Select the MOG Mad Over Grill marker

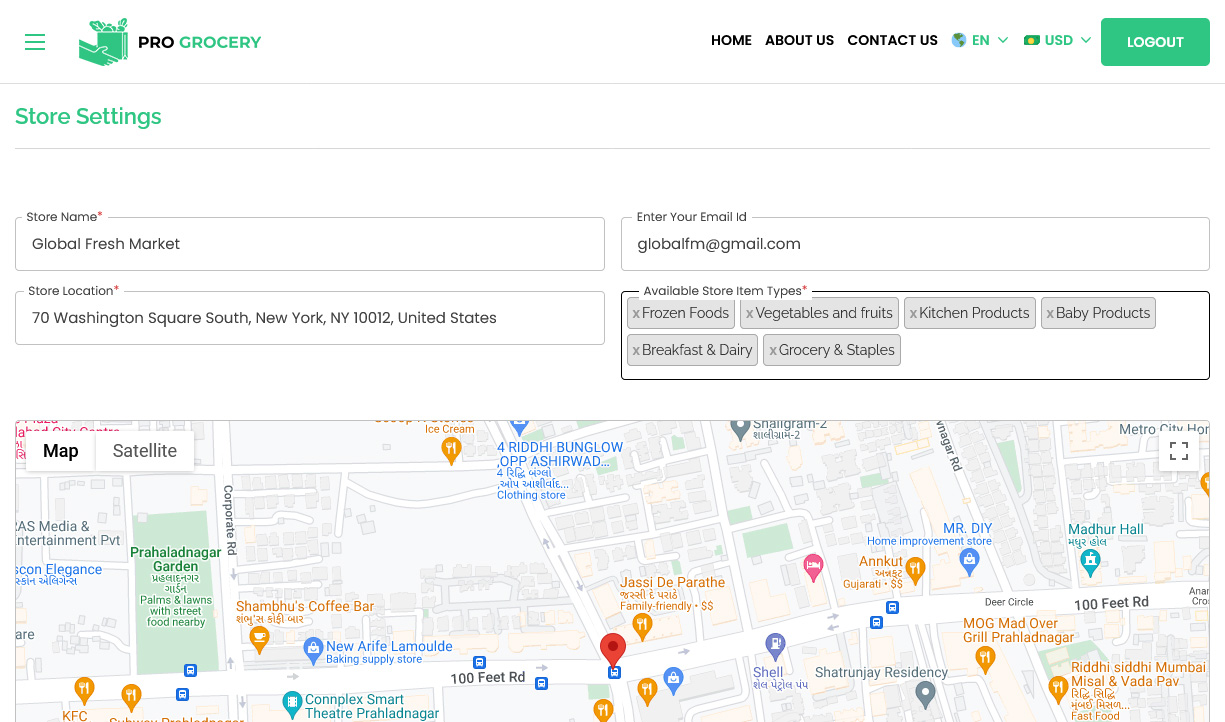pyautogui.click(x=985, y=658)
